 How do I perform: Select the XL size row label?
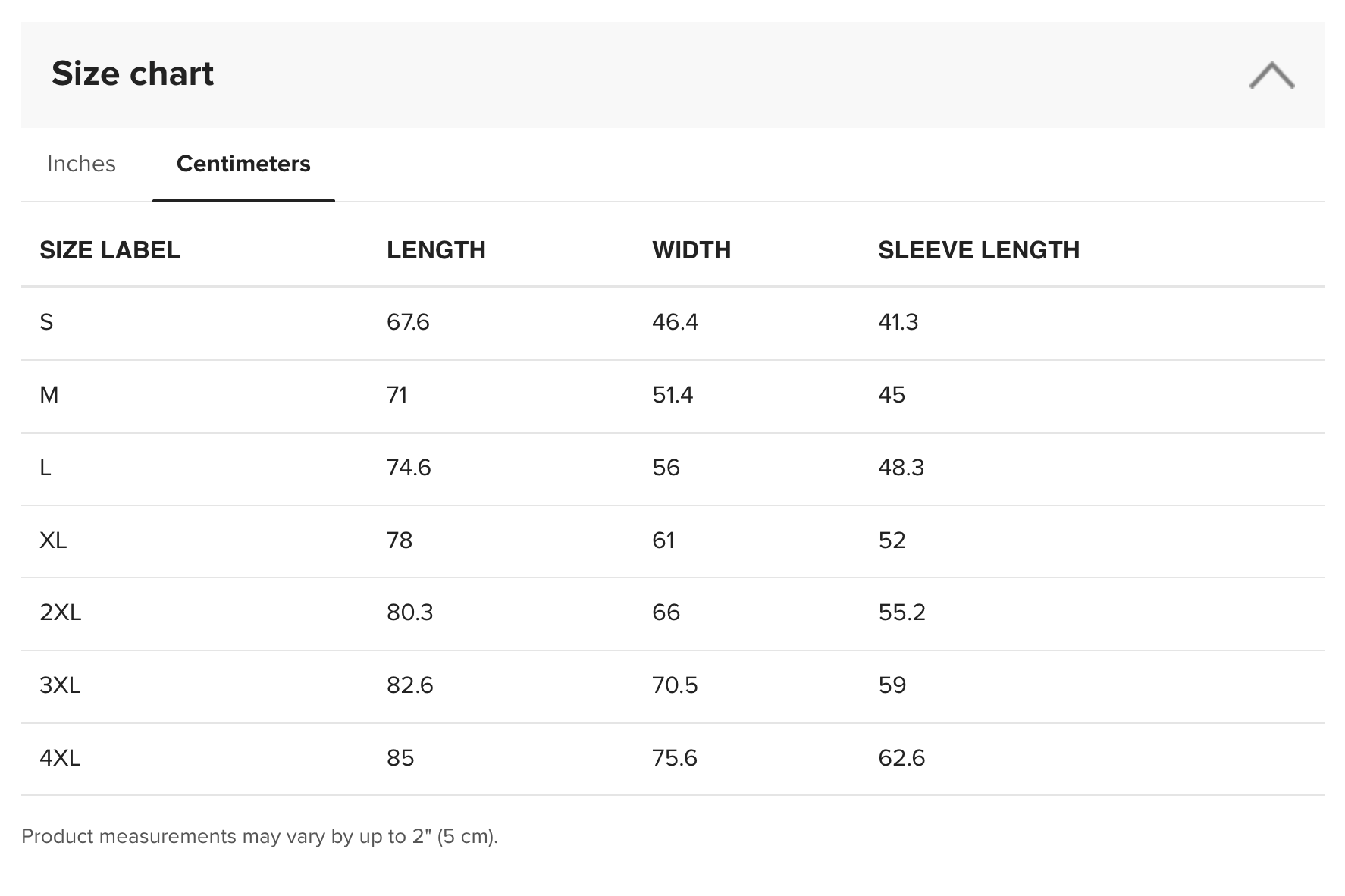click(x=53, y=540)
